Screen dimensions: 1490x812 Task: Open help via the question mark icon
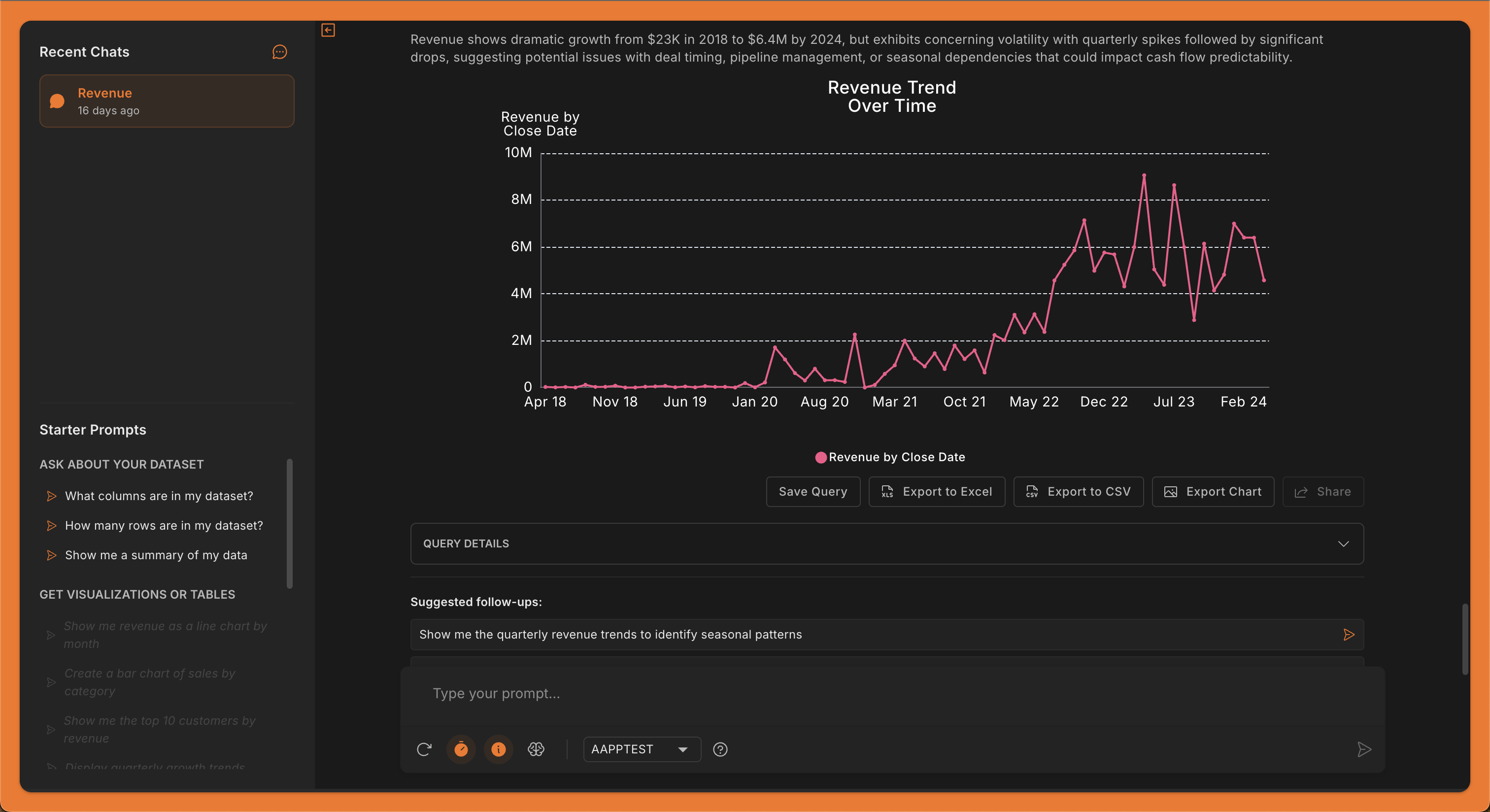tap(720, 749)
